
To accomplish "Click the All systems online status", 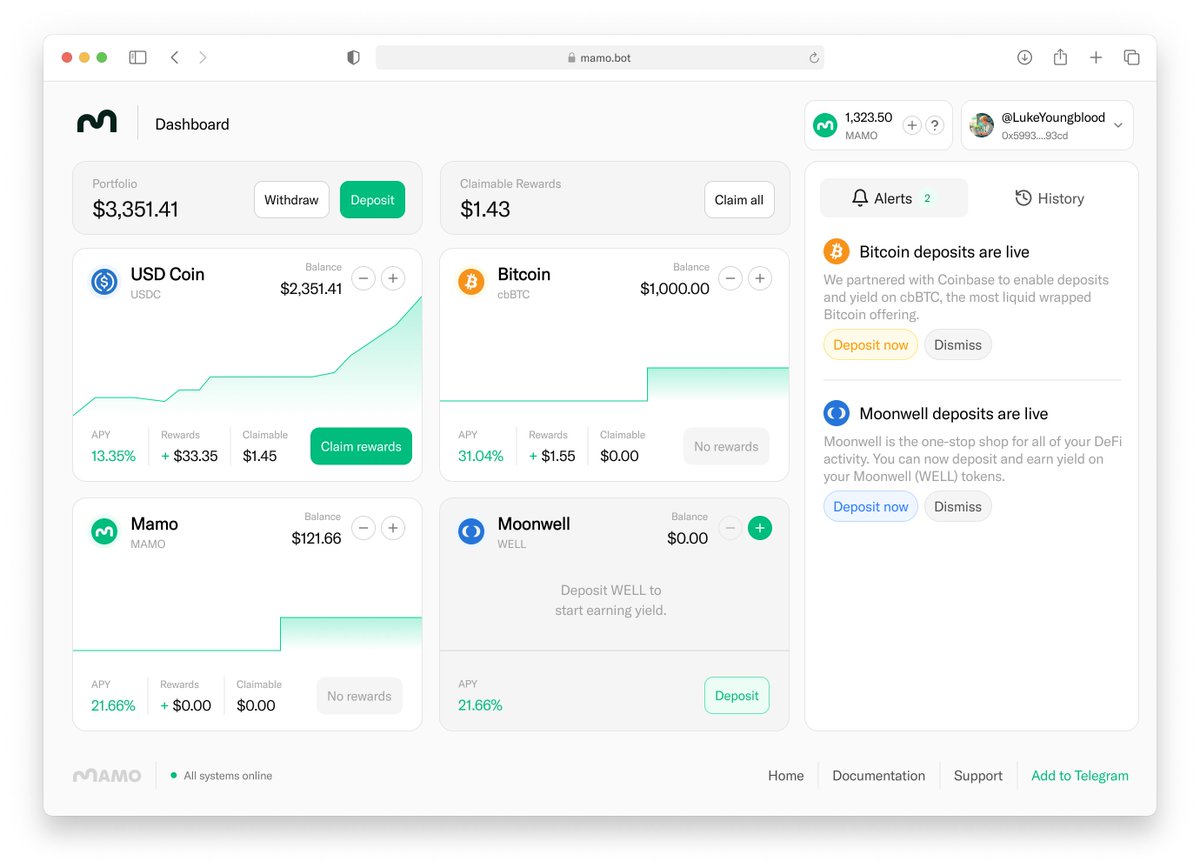I will (x=221, y=776).
